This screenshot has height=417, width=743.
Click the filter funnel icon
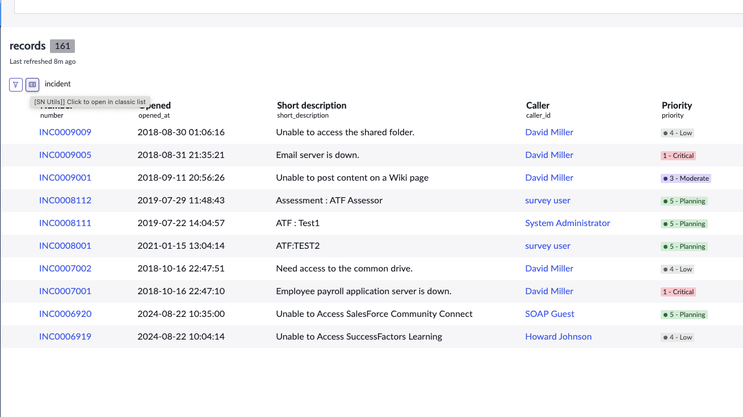(x=16, y=85)
